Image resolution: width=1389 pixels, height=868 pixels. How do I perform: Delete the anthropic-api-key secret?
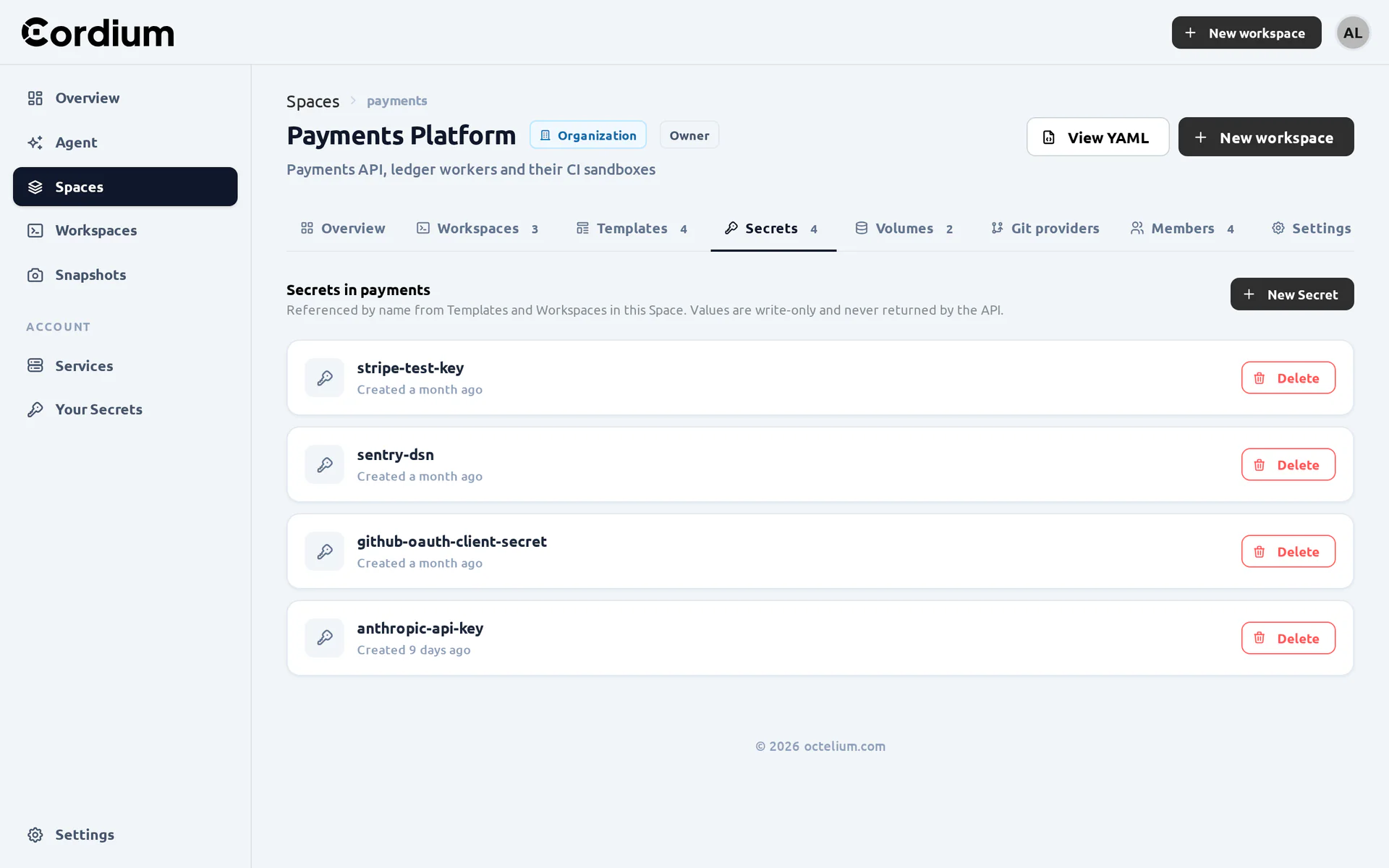[1288, 638]
